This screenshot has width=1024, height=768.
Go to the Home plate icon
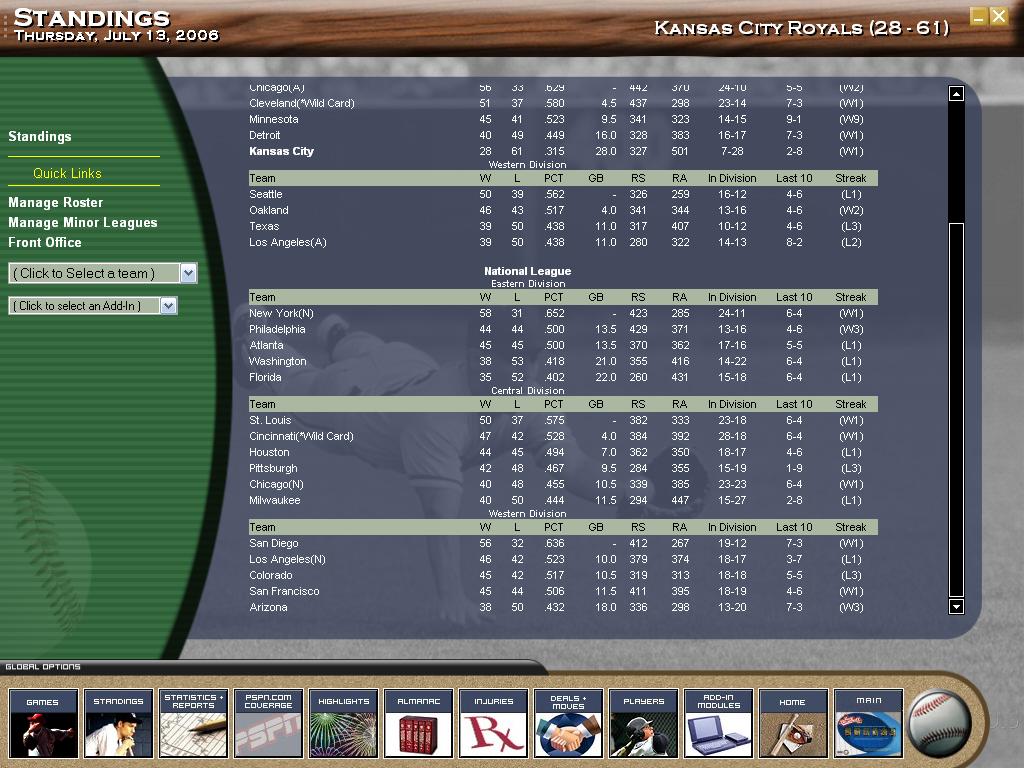click(x=793, y=723)
